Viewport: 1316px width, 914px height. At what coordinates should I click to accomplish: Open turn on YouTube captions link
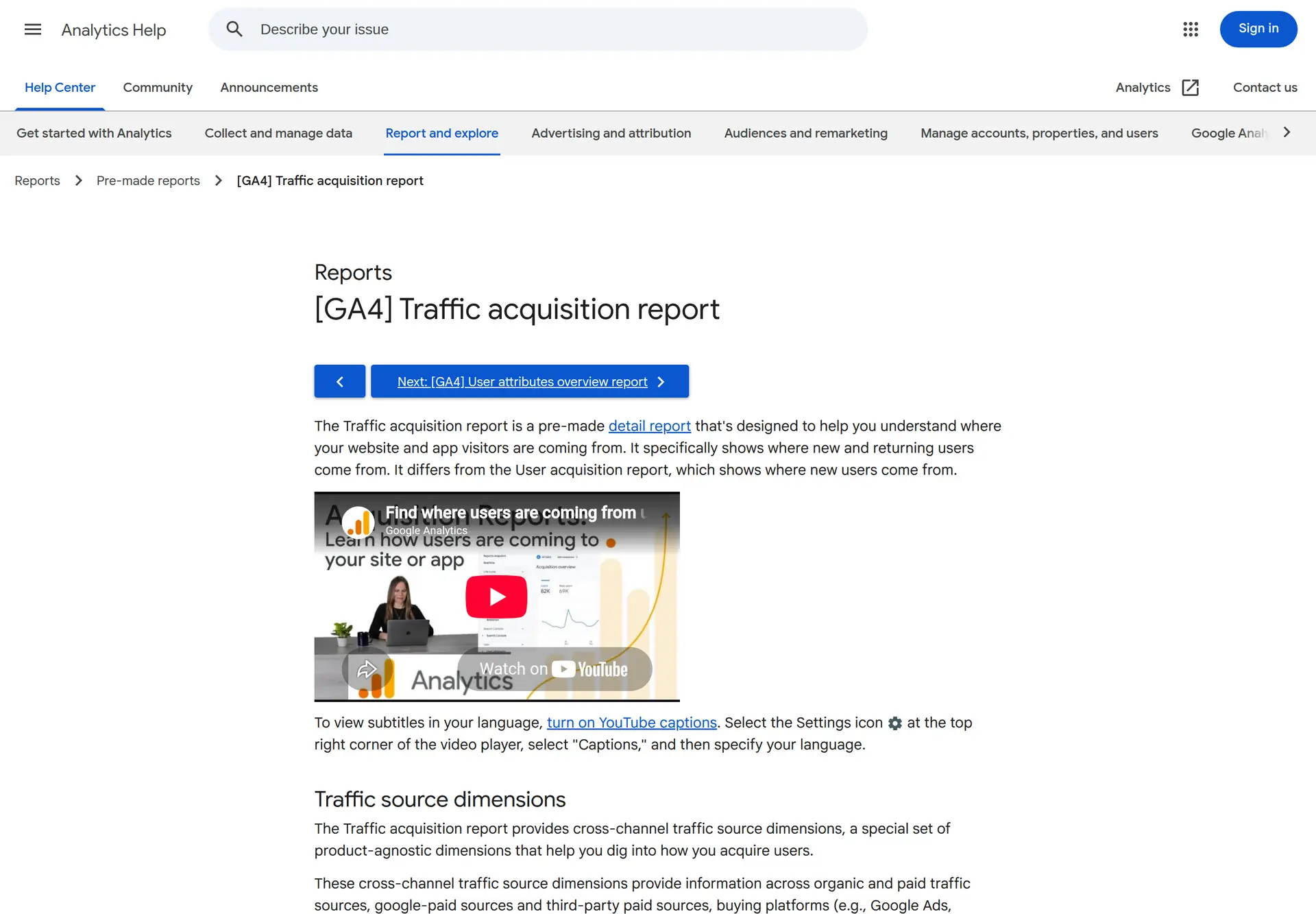(x=632, y=723)
